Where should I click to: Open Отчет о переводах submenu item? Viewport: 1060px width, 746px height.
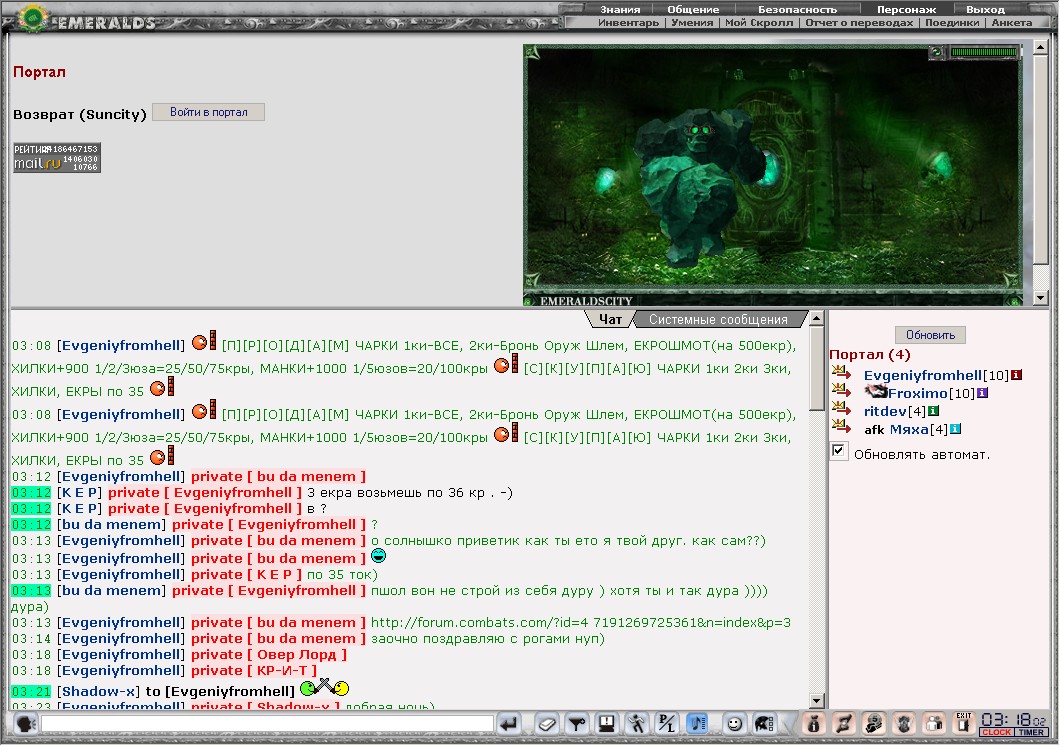859,22
